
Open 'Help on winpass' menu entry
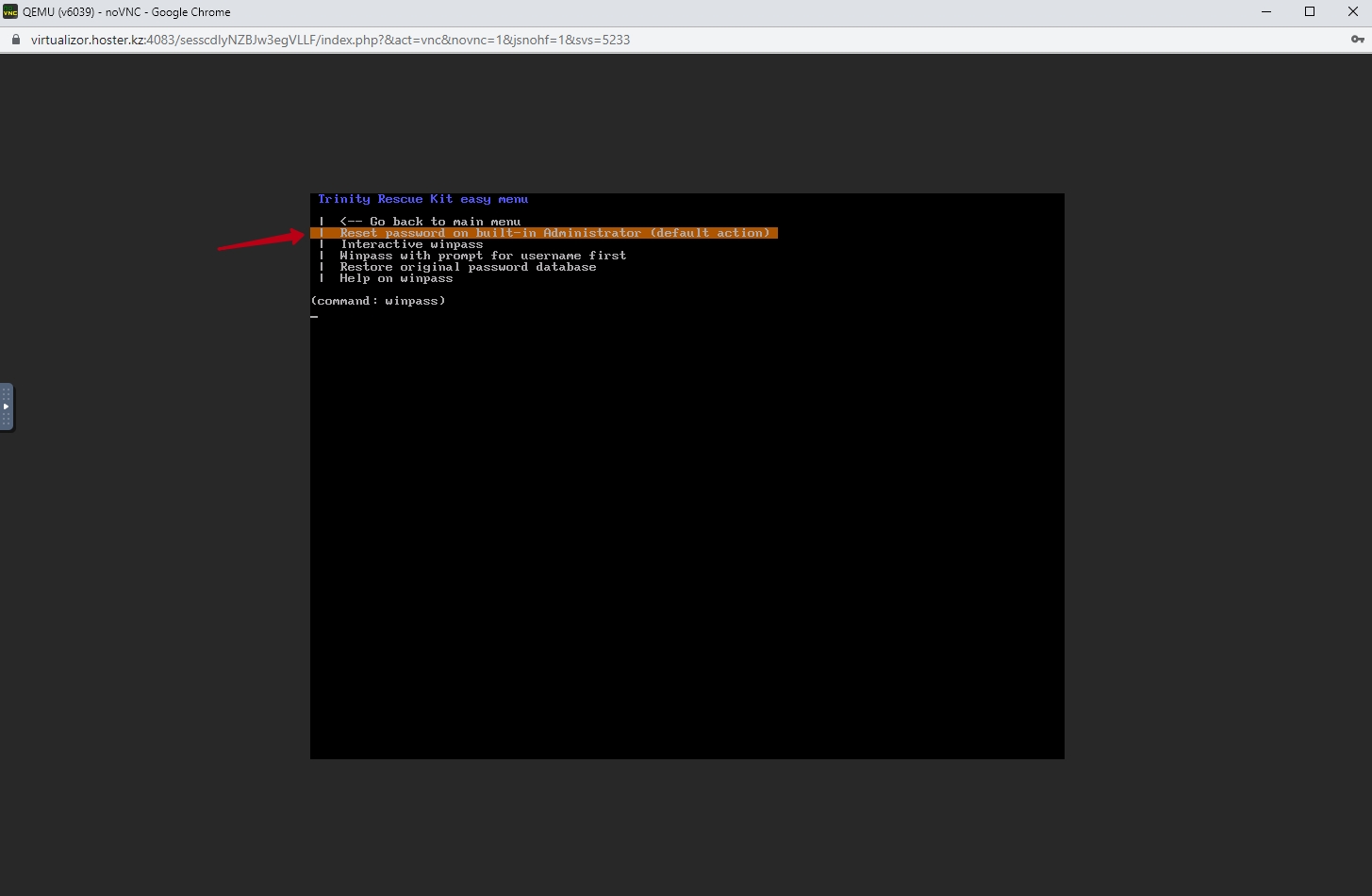tap(396, 278)
